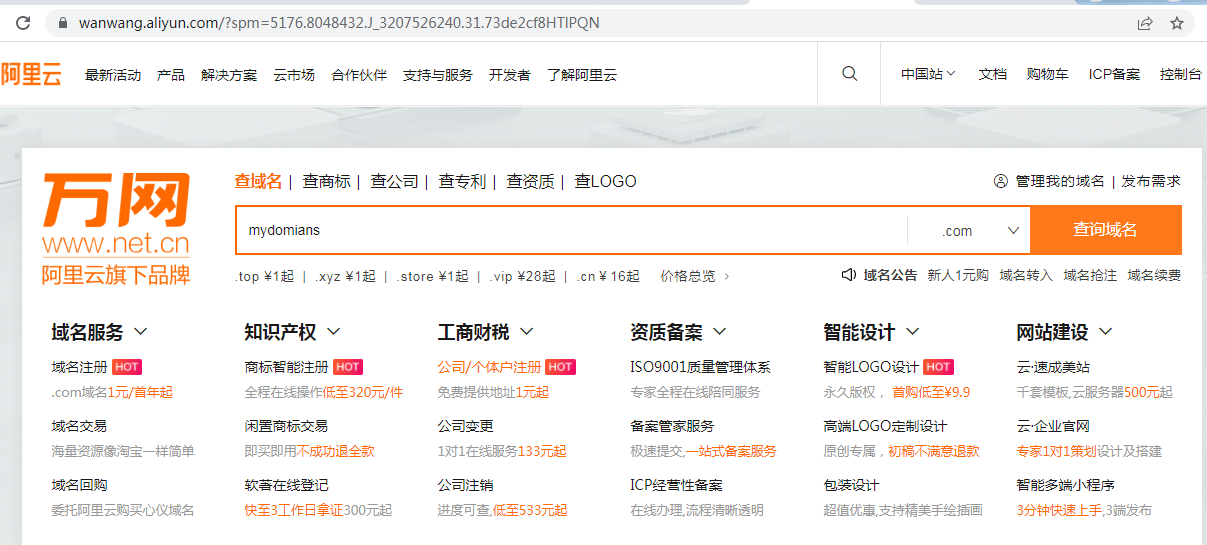Open the 了解阿里云 menu
1207x545 pixels.
coord(582,75)
